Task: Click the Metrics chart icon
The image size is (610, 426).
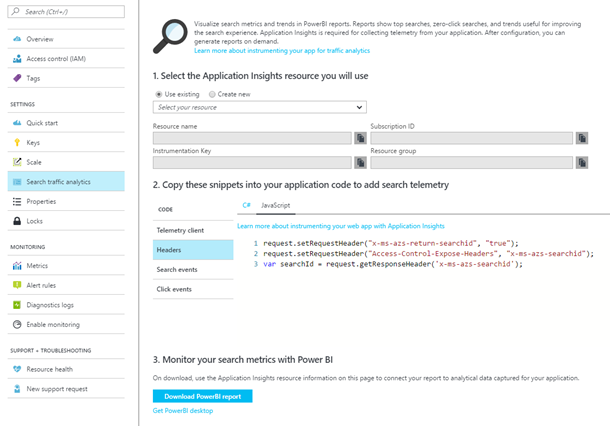Action: point(17,266)
